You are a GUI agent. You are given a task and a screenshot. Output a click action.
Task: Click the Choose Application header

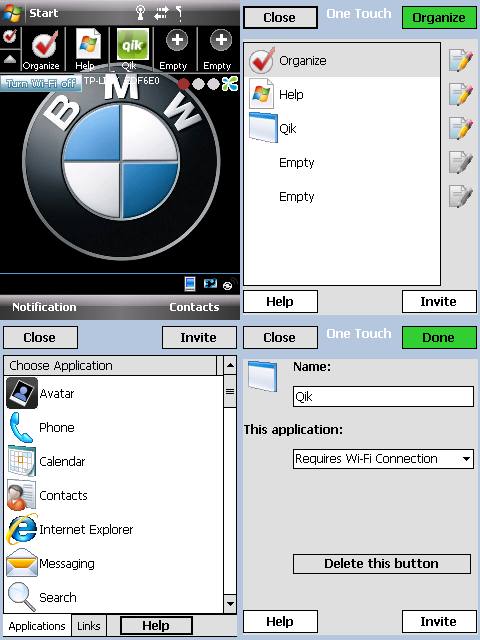click(111, 365)
